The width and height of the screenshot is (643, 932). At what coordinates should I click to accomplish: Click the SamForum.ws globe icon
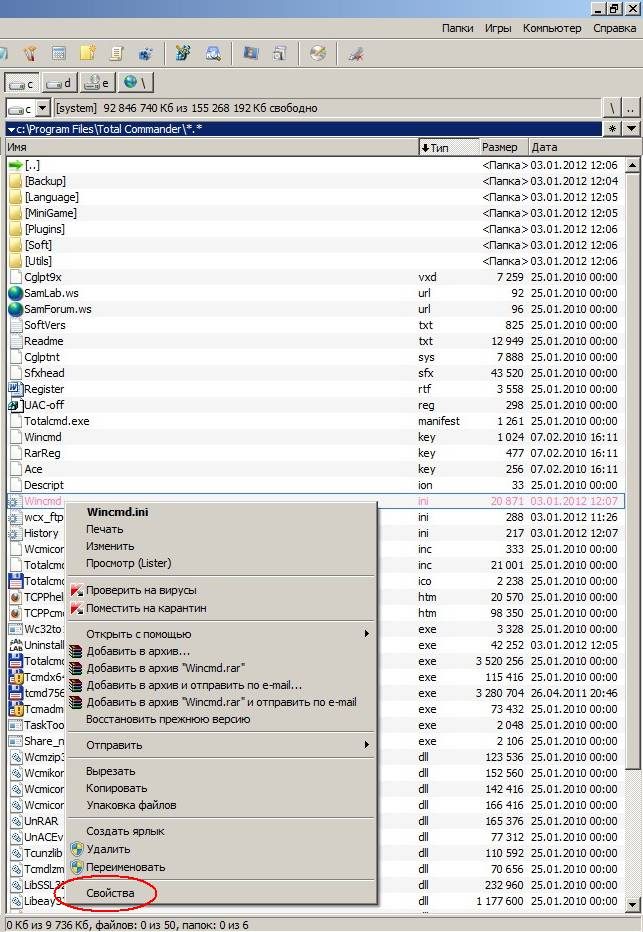(x=15, y=309)
